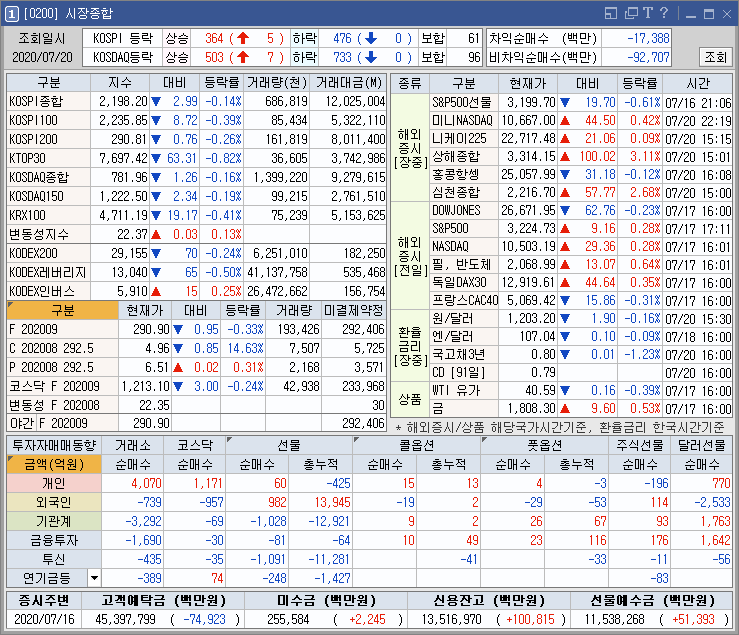The width and height of the screenshot is (739, 635).
Task: Click the title bar overlapping-windows restore icon
Action: click(631, 13)
